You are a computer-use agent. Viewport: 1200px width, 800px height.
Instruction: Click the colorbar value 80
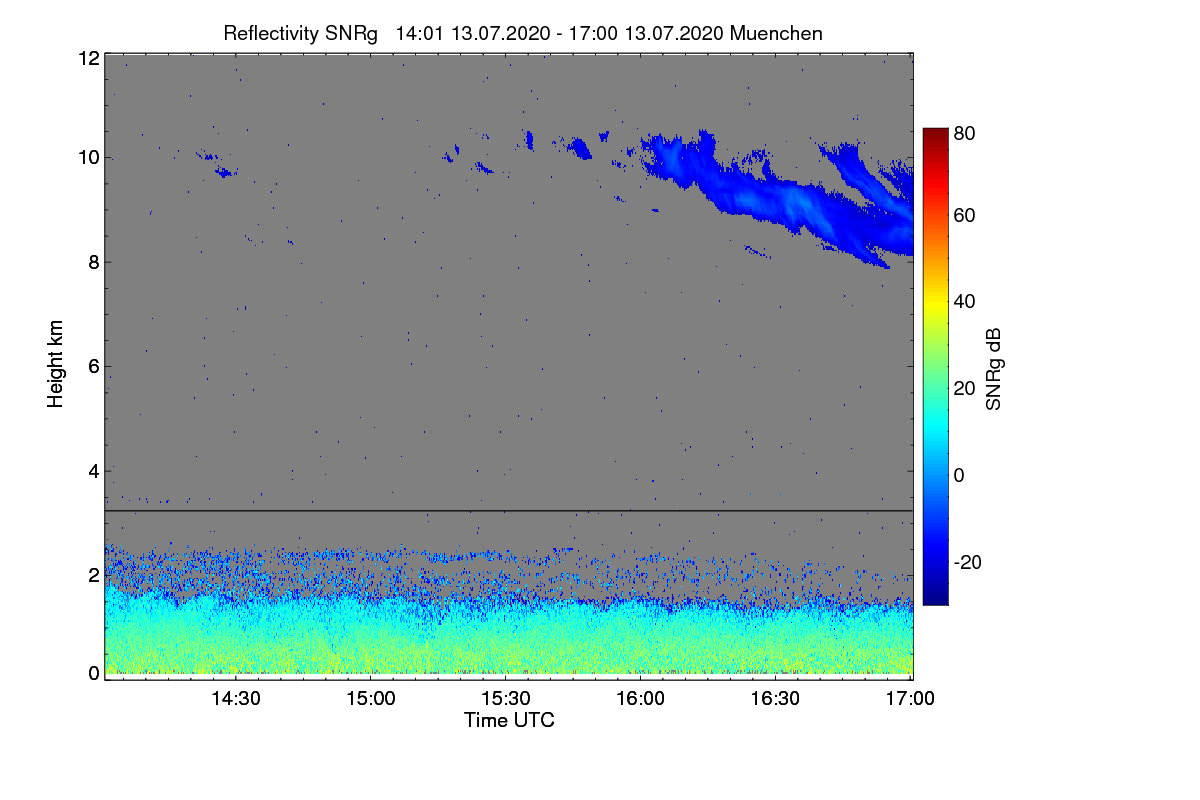point(966,132)
